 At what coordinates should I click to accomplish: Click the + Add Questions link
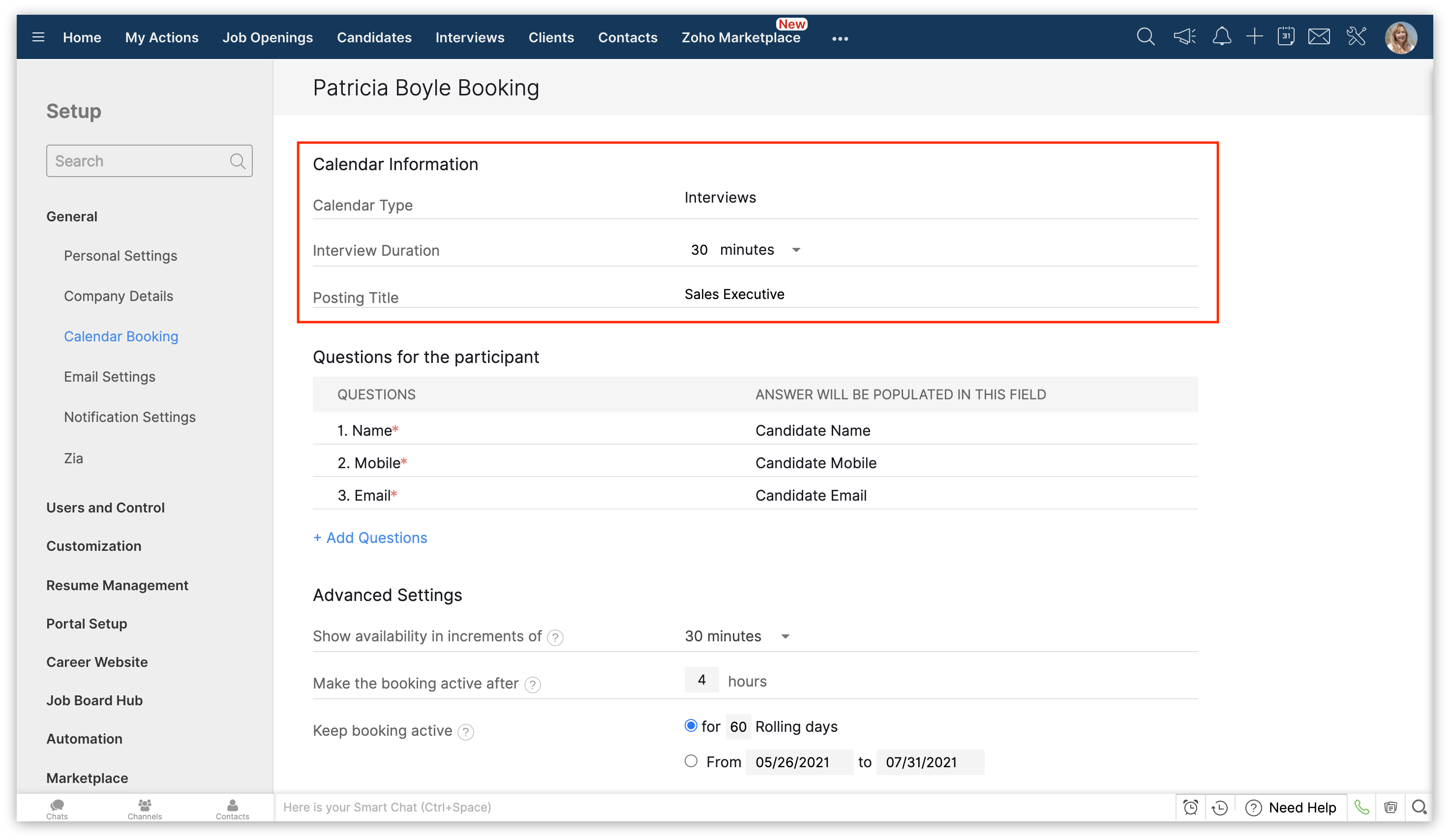coord(370,538)
